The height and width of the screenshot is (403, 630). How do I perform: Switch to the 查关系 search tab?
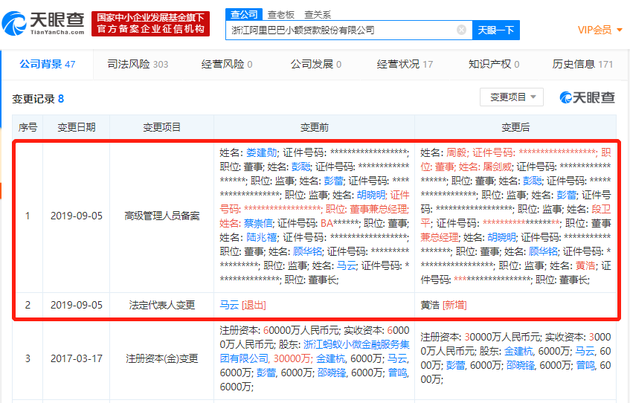(317, 15)
